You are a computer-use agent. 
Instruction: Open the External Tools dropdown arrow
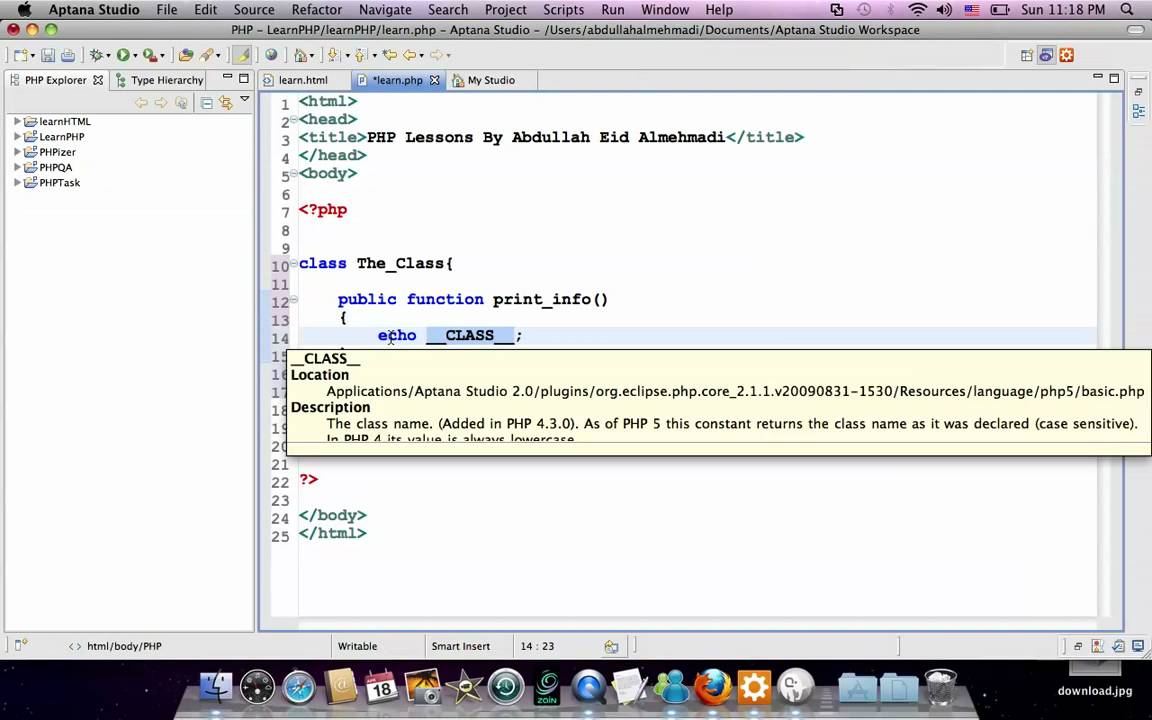162,56
